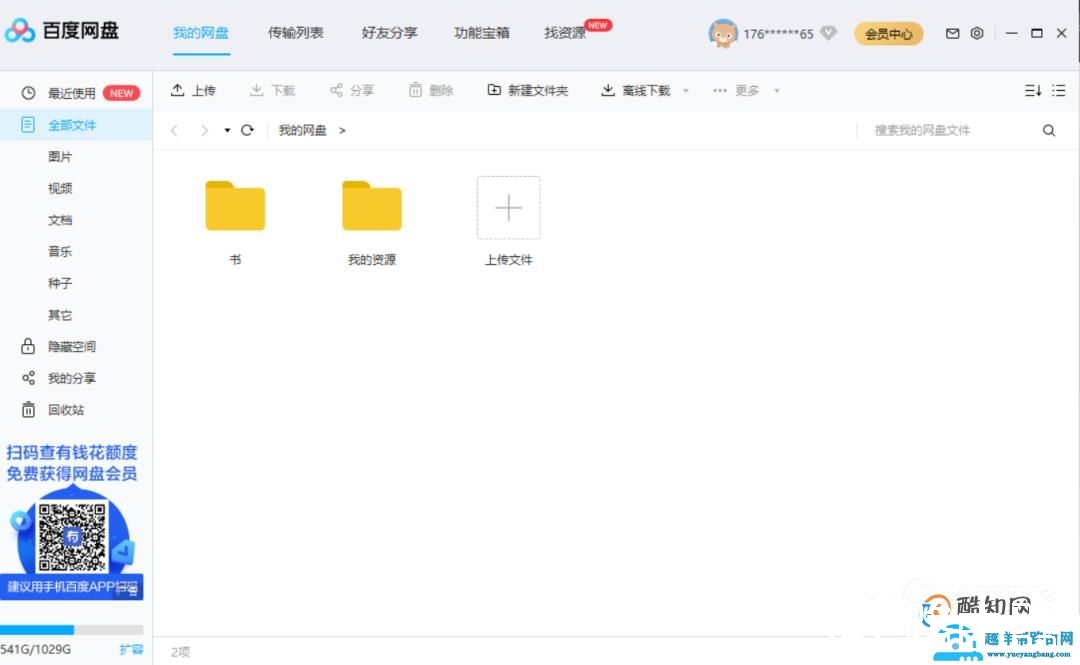Click the lock icon for 隐藏空间
1080x665 pixels.
pyautogui.click(x=28, y=346)
